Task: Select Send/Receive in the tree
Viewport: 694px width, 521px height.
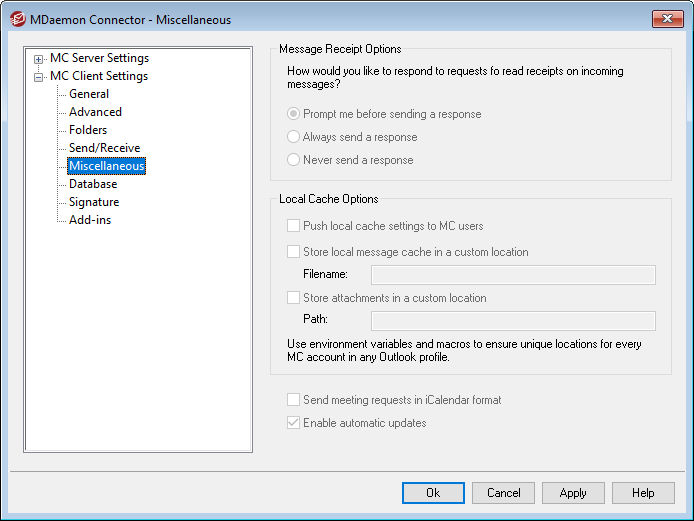Action: click(104, 148)
